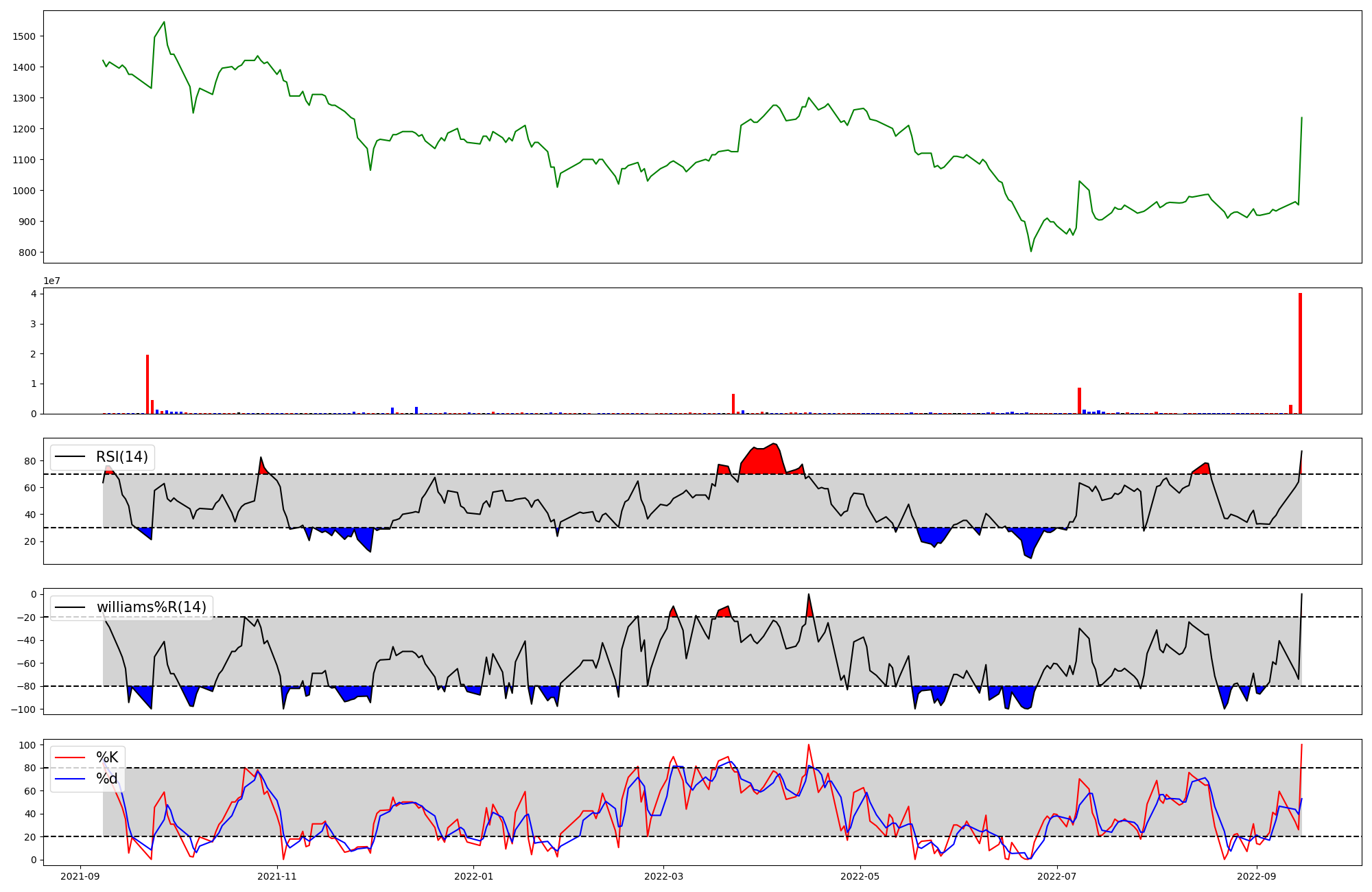This screenshot has width=1372, height=892.
Task: Click the 1e7 exponent label above volume chart
Action: click(x=52, y=281)
